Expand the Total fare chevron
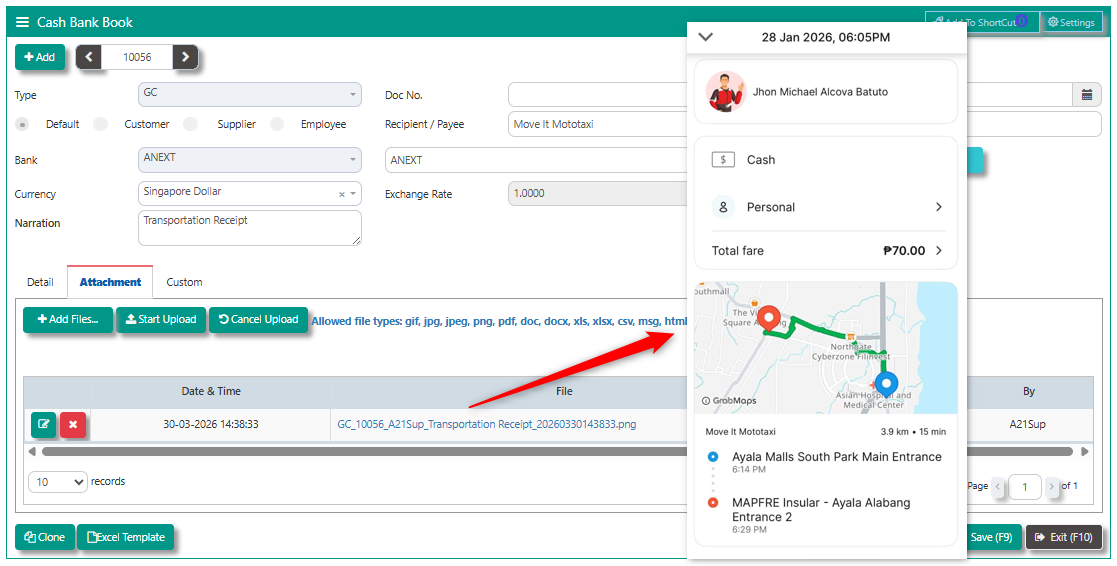Viewport: 1117px width, 566px height. [938, 251]
